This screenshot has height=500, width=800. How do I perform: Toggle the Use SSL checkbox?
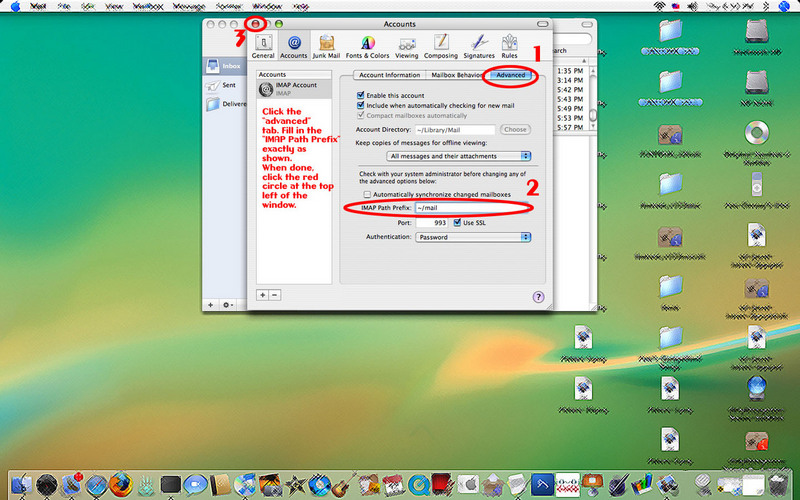(457, 222)
